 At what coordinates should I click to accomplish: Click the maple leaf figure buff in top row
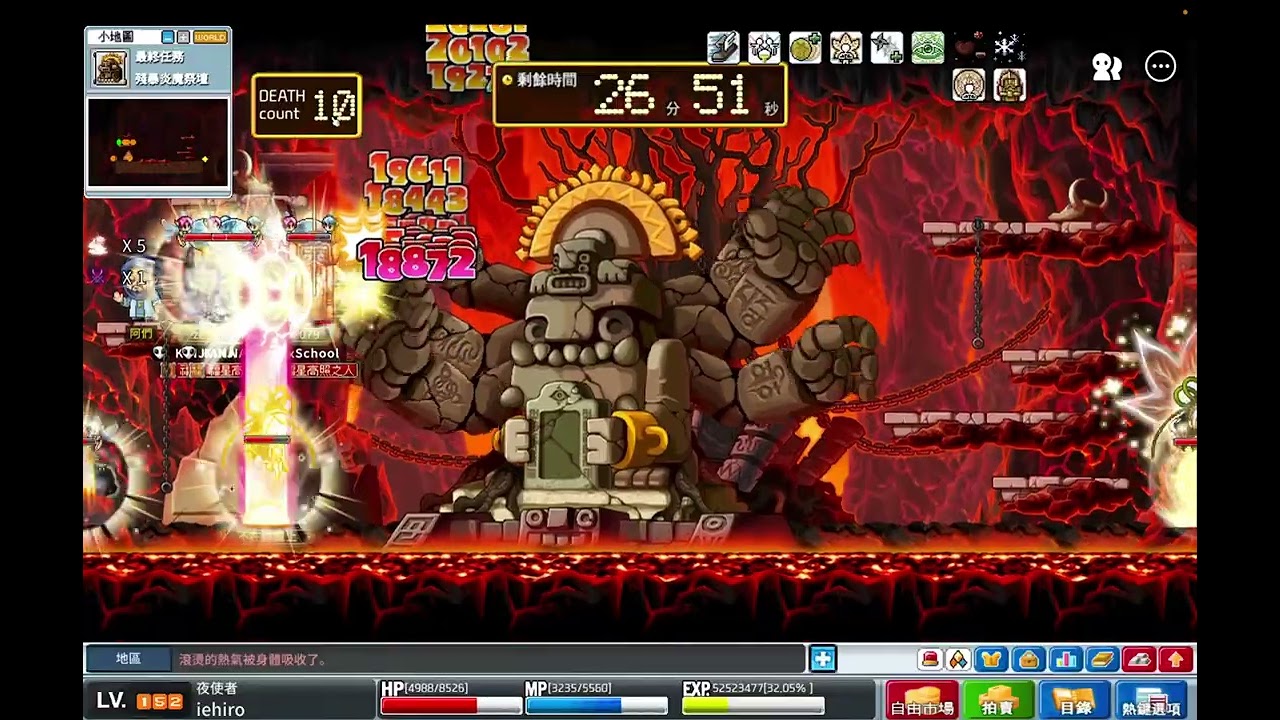846,47
